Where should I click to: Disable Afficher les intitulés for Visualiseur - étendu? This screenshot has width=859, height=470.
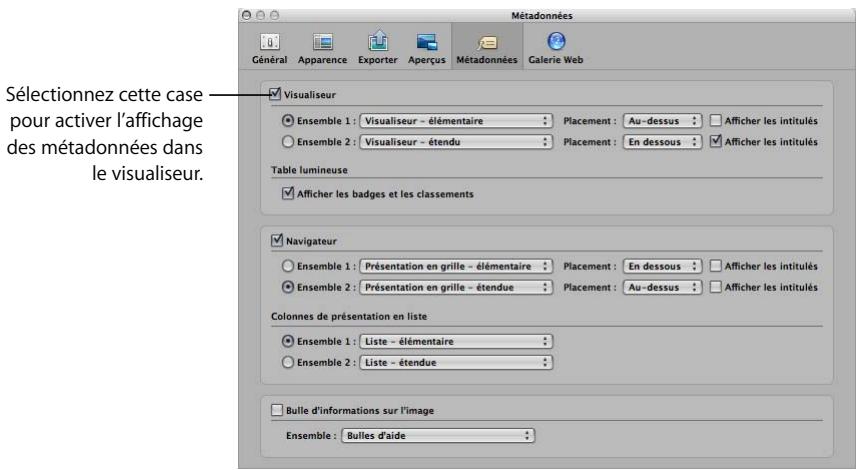tap(715, 141)
